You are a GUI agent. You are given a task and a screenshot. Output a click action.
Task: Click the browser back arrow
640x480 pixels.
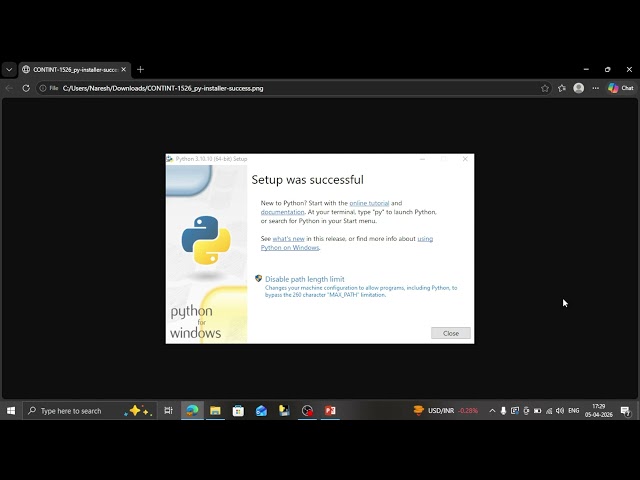(9, 88)
